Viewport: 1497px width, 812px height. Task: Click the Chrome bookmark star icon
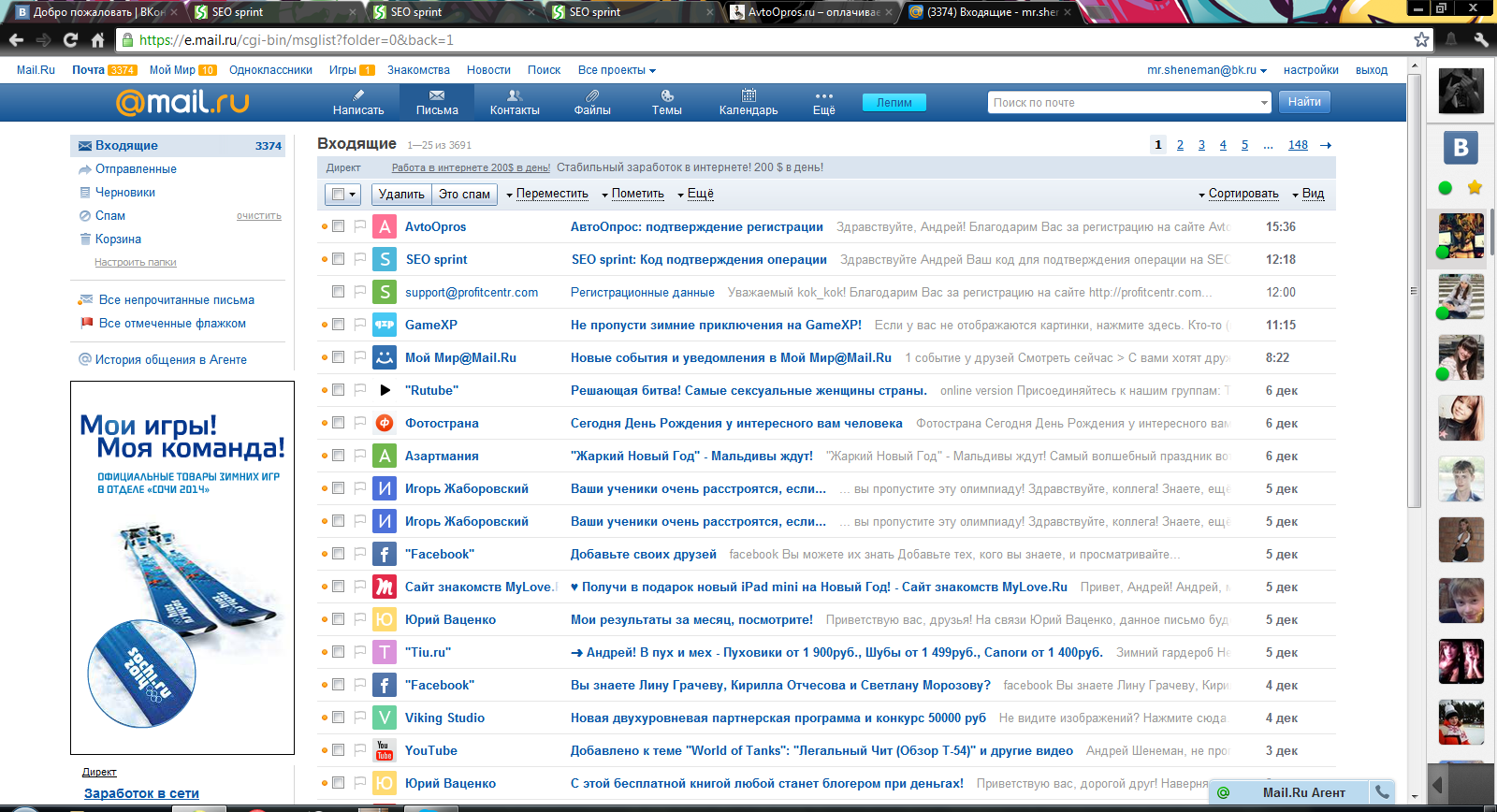coord(1421,39)
